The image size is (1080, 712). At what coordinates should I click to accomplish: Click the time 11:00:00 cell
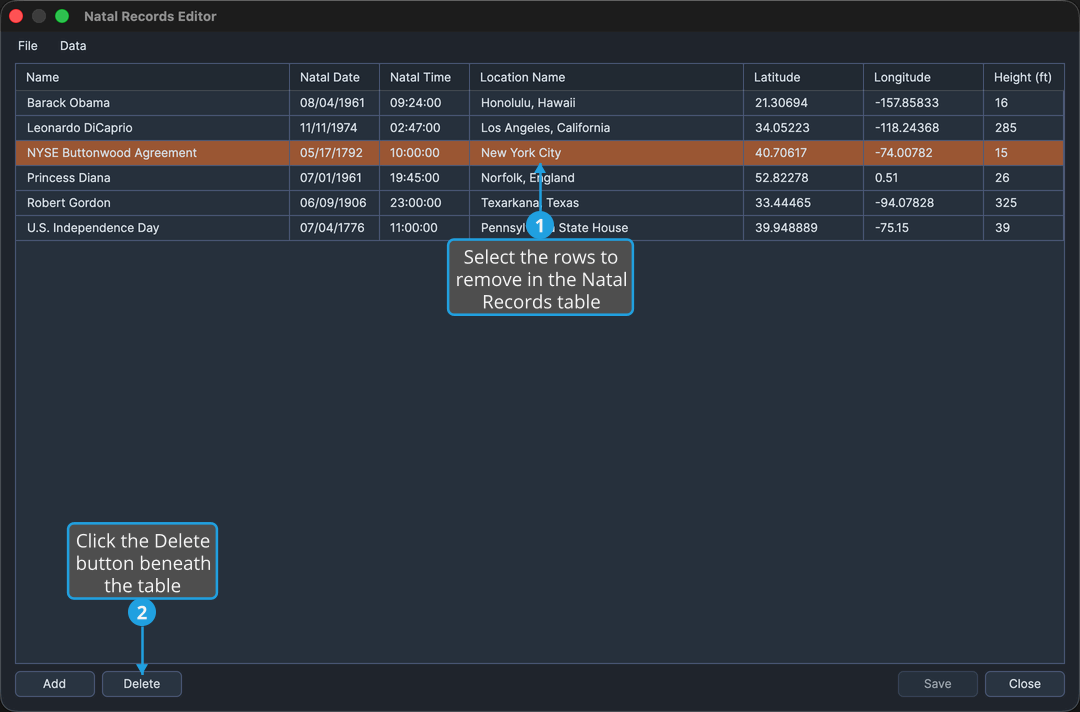point(424,228)
